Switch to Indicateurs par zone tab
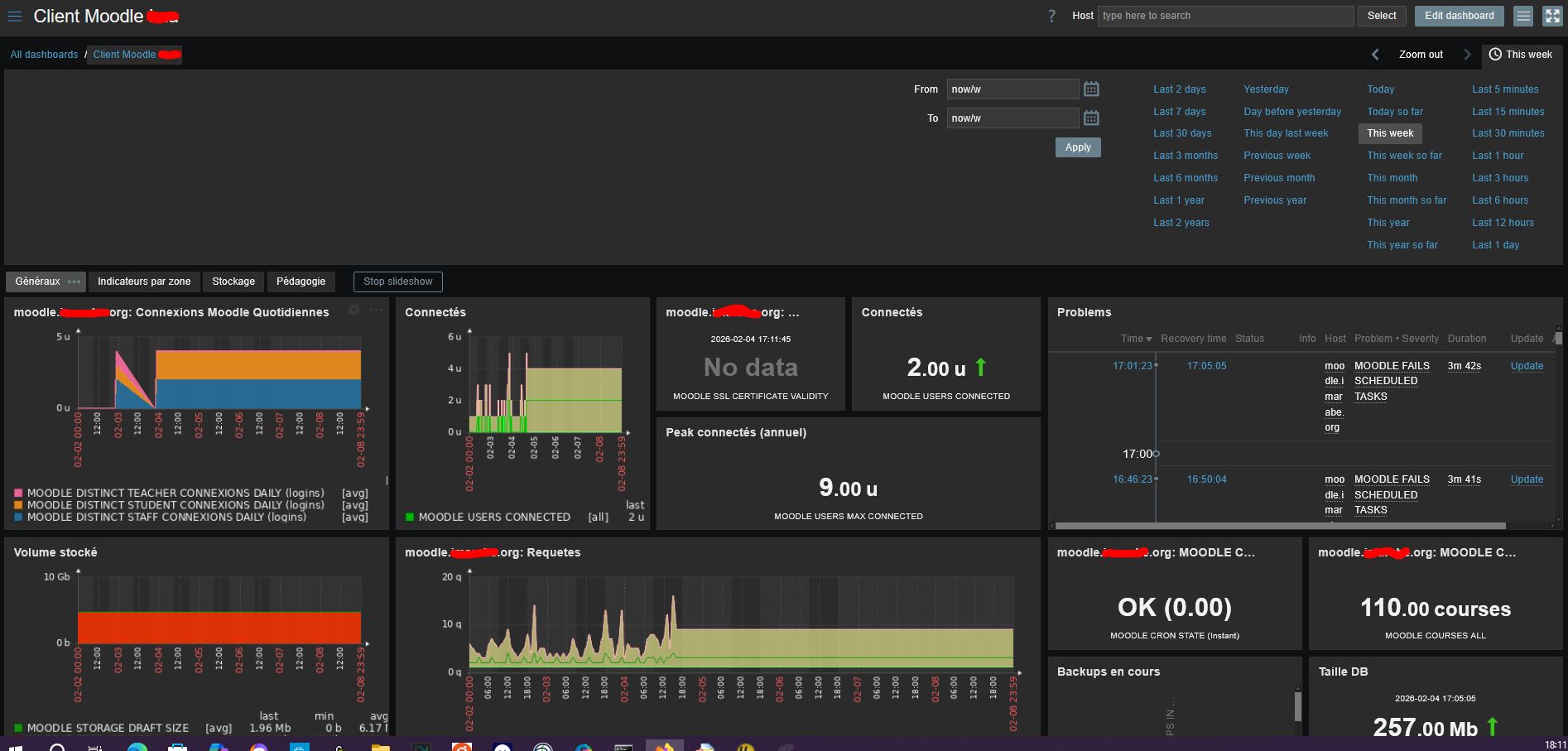This screenshot has height=751, width=1568. click(144, 282)
